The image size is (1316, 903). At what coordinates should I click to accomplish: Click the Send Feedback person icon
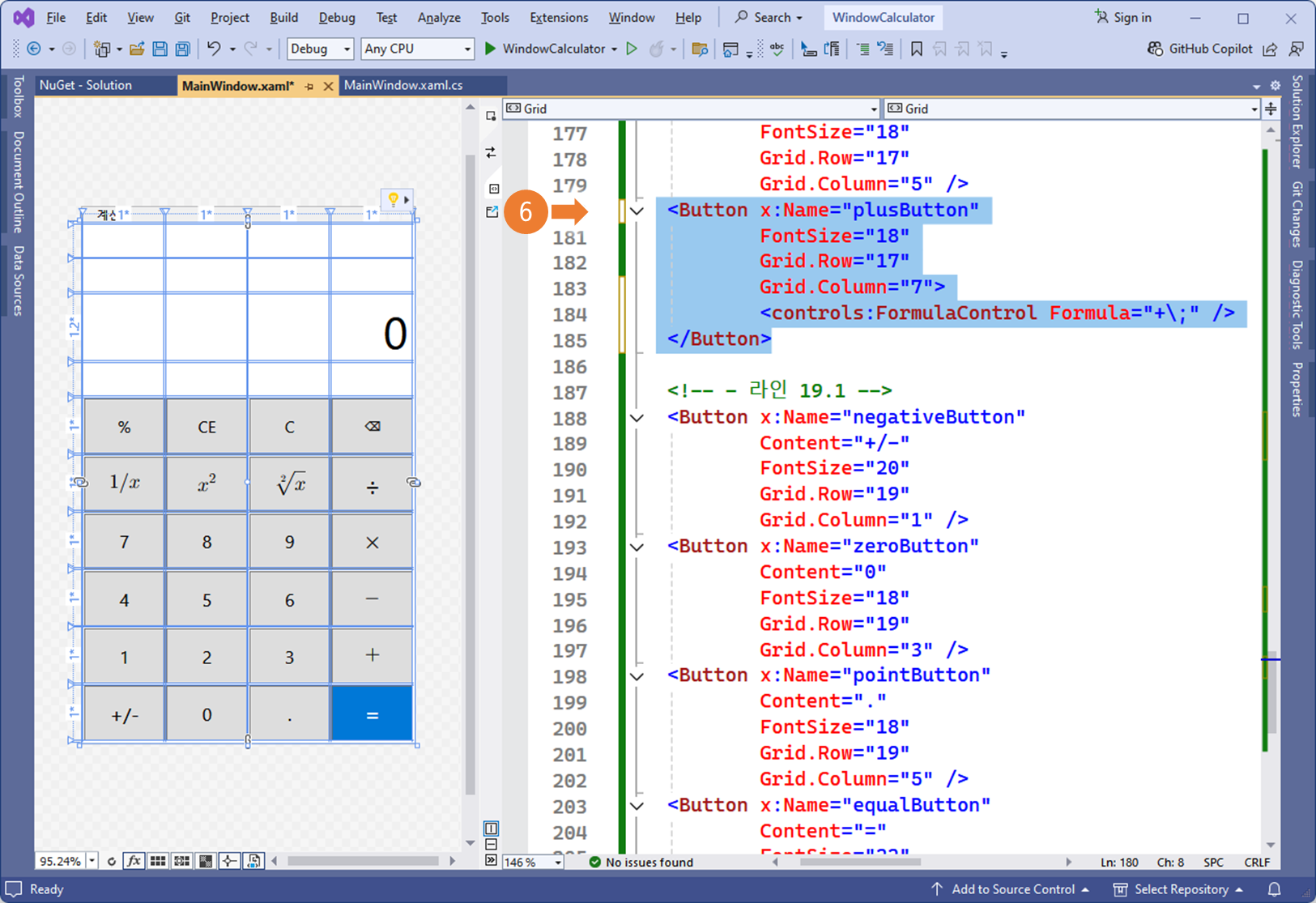tap(1297, 49)
